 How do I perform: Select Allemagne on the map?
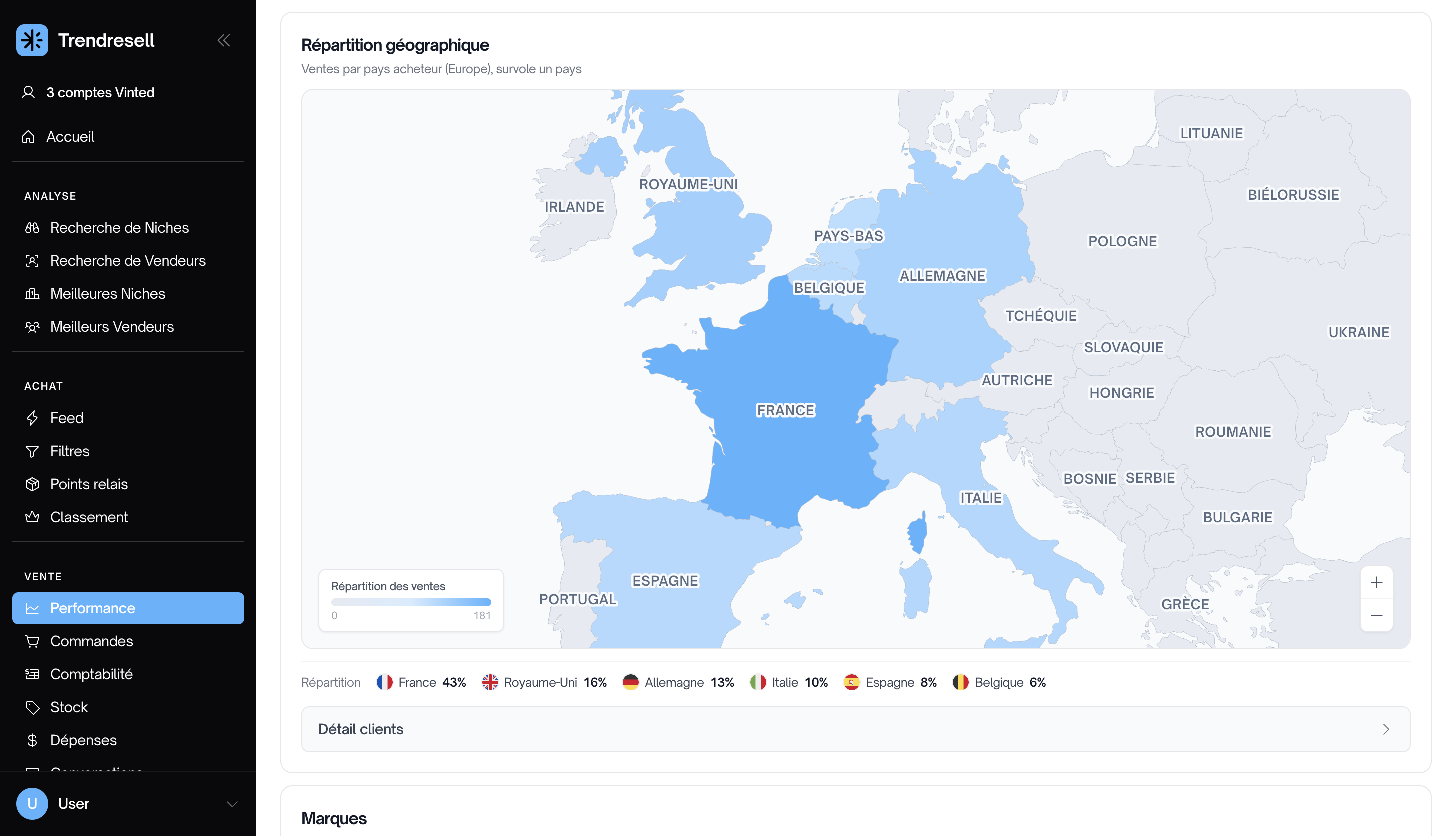942,276
